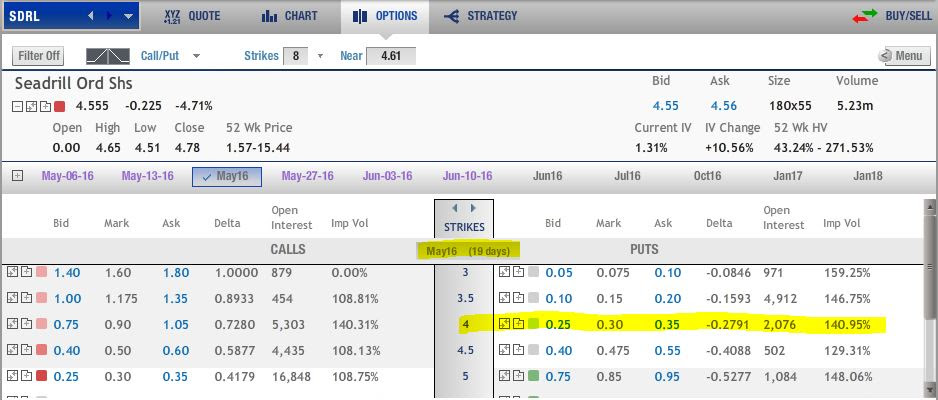The height and width of the screenshot is (400, 938).
Task: Expand all expirations with the plus box
Action: click(x=17, y=176)
